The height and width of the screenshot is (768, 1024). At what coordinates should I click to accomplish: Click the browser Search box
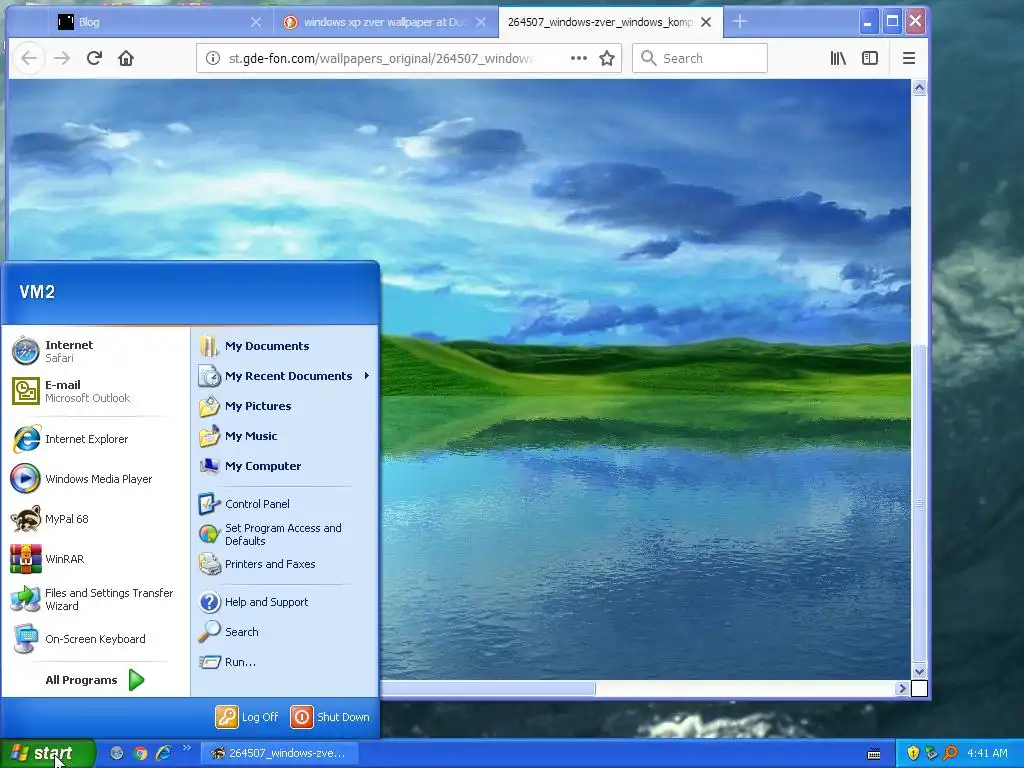[x=699, y=58]
